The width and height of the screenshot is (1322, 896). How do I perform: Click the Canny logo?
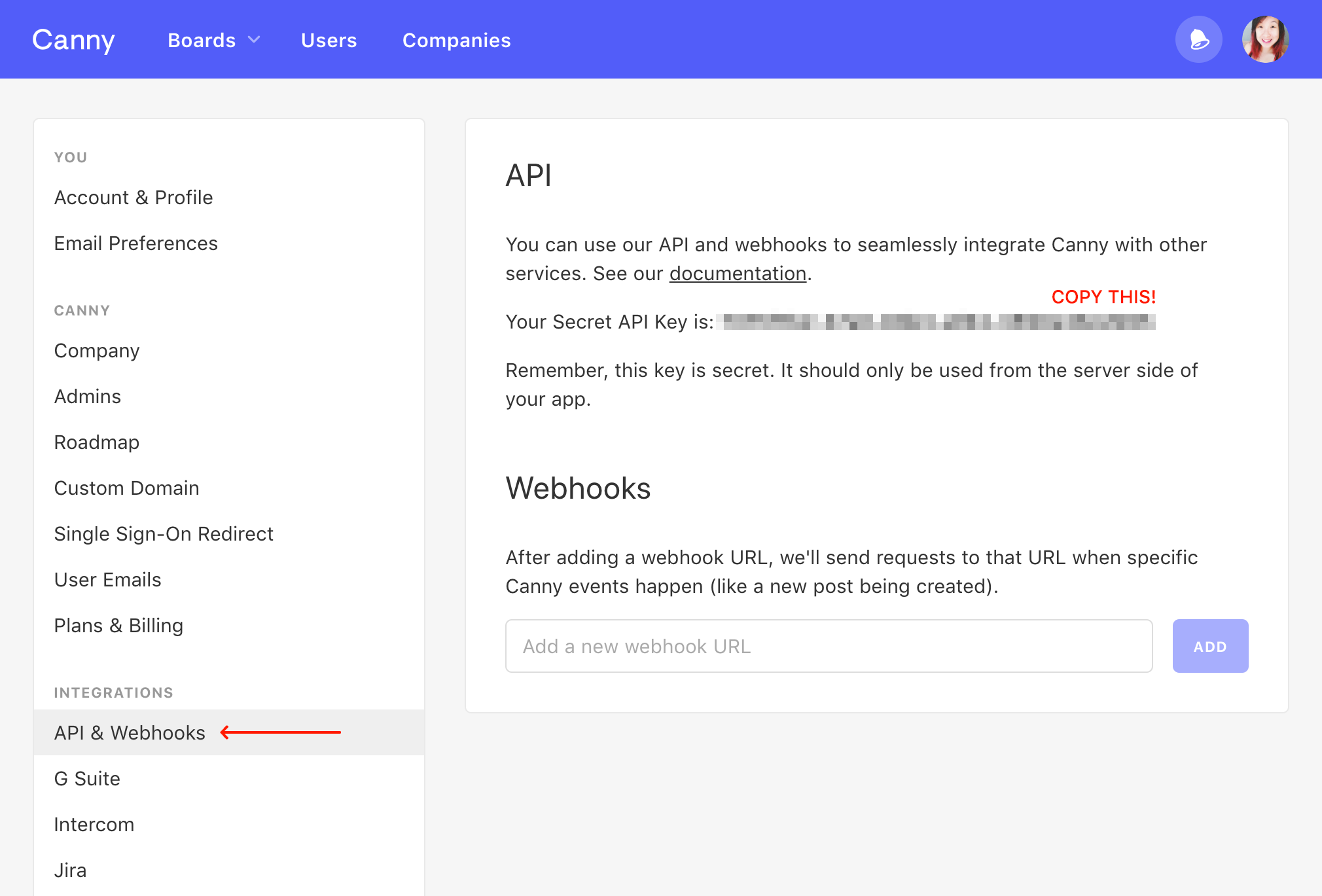tap(73, 40)
